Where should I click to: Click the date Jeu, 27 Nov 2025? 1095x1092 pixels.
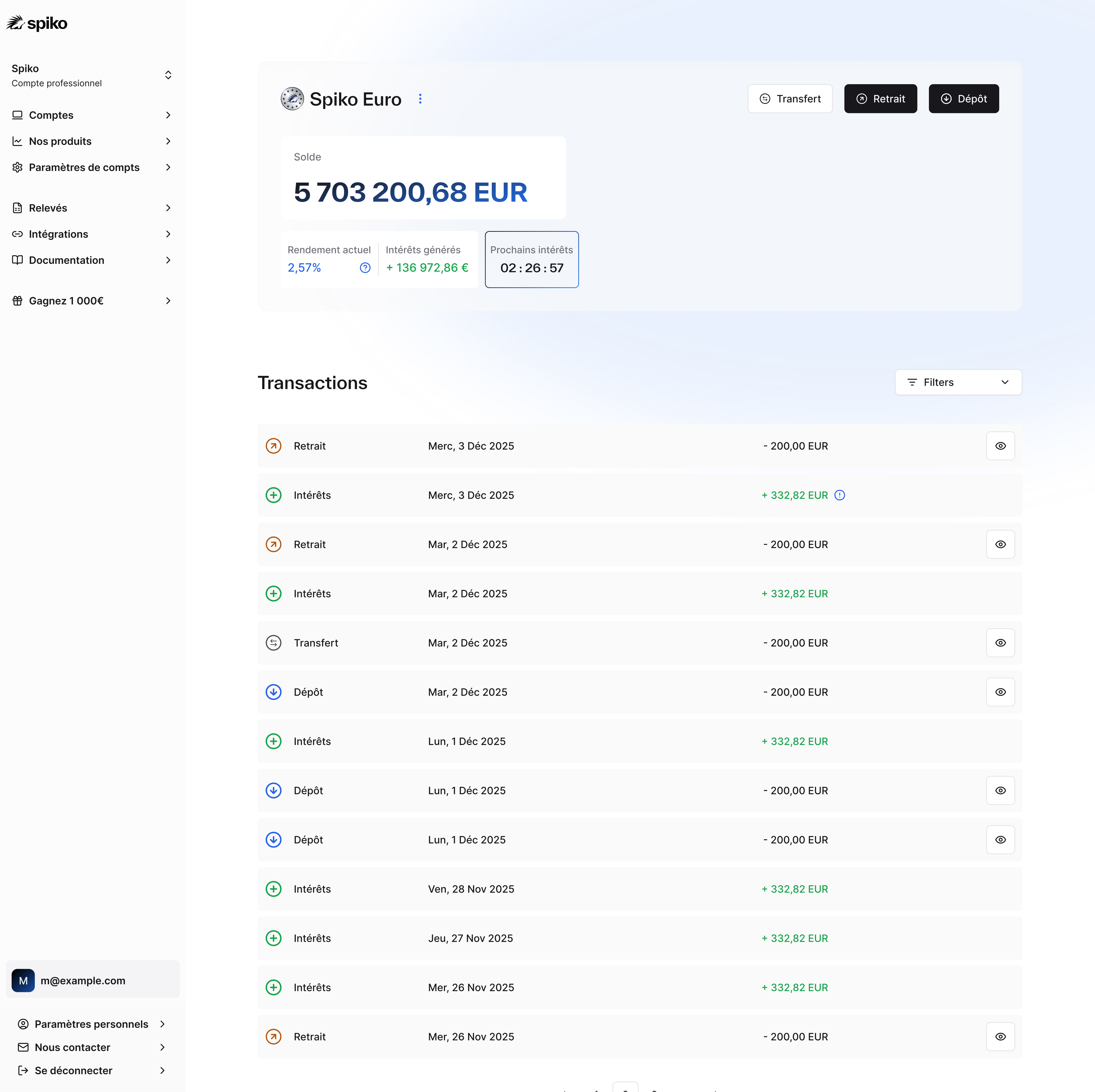[x=470, y=938]
